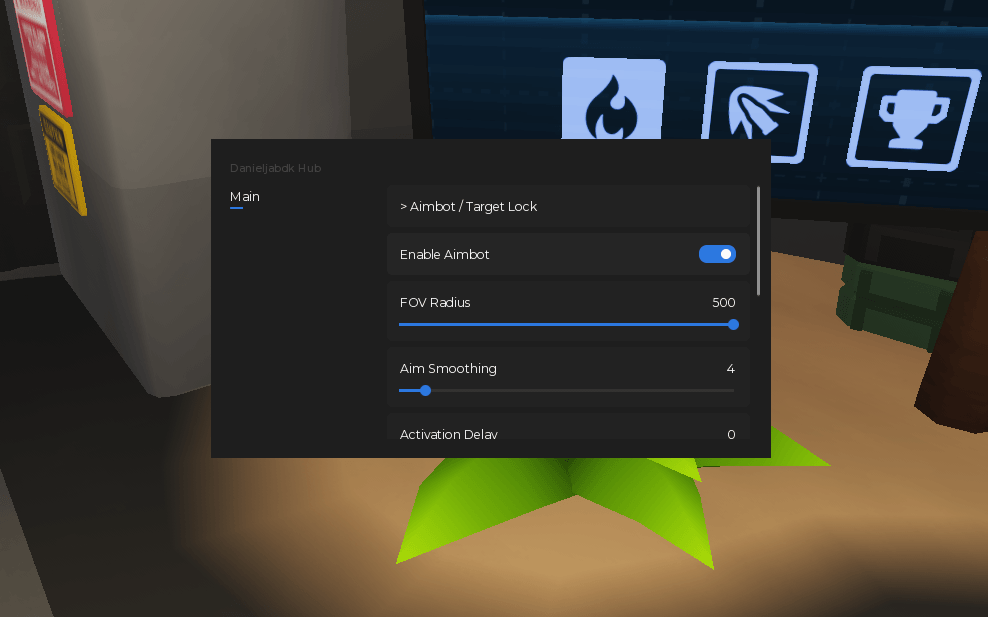This screenshot has width=988, height=617.
Task: Click the FOV Radius slider handle
Action: click(733, 325)
